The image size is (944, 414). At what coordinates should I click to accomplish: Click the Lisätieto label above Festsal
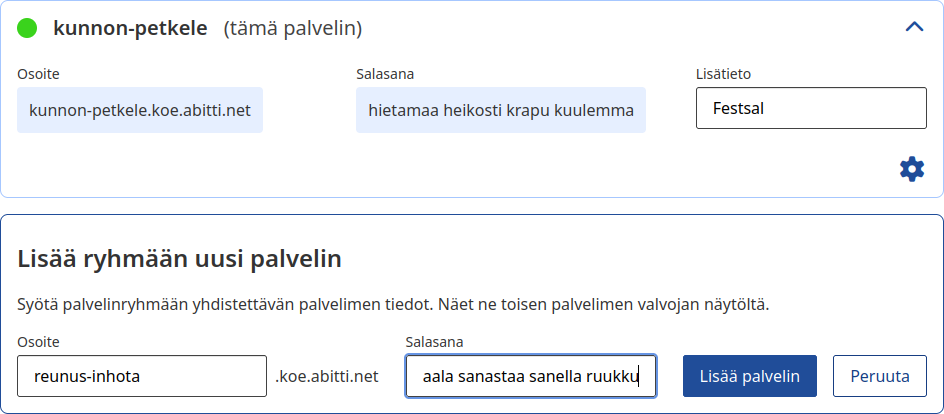click(723, 74)
